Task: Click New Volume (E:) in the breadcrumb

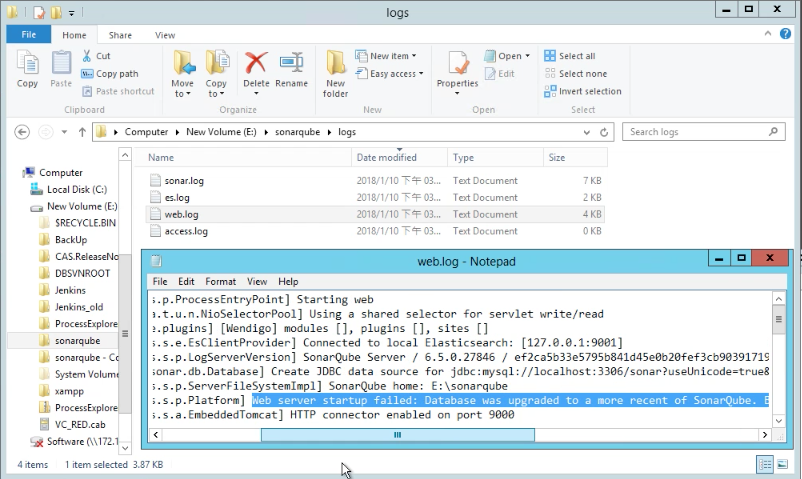Action: click(x=221, y=132)
